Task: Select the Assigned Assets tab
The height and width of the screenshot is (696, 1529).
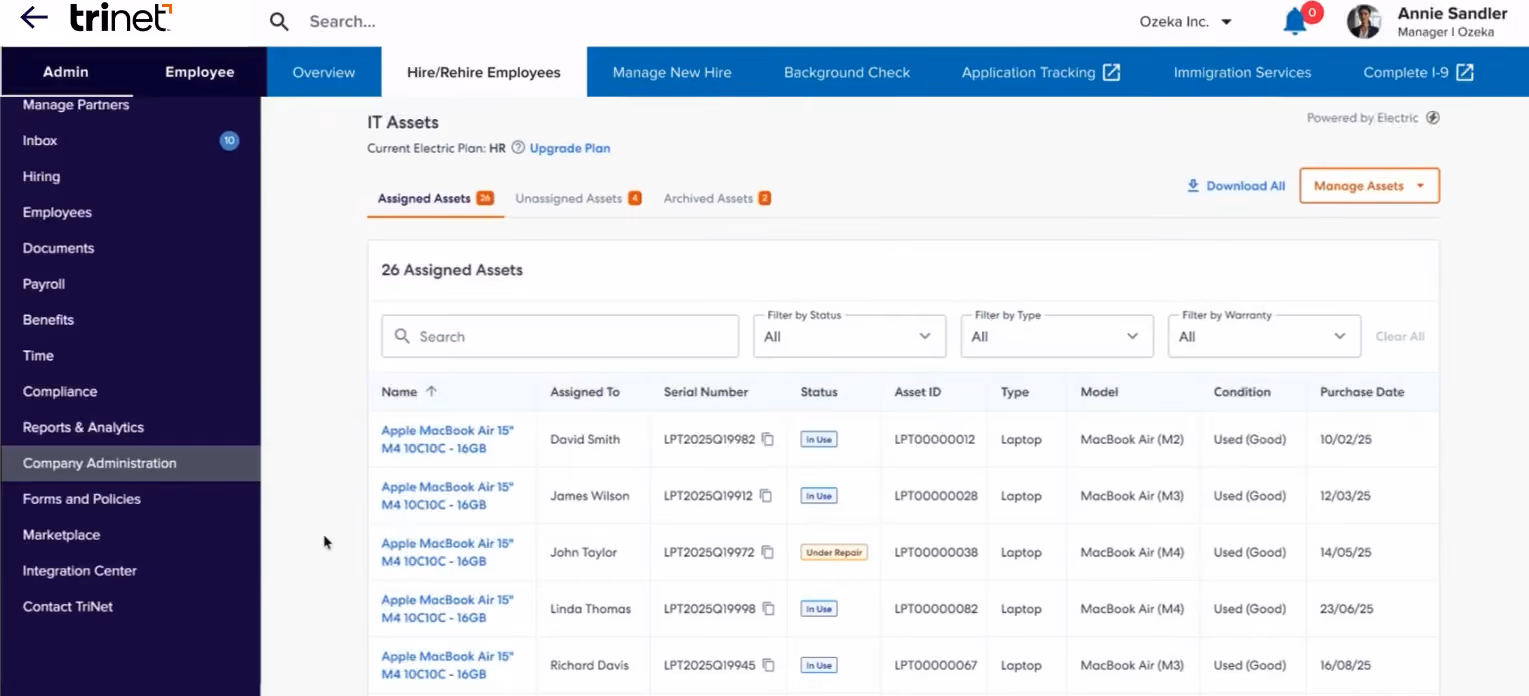Action: [x=436, y=198]
